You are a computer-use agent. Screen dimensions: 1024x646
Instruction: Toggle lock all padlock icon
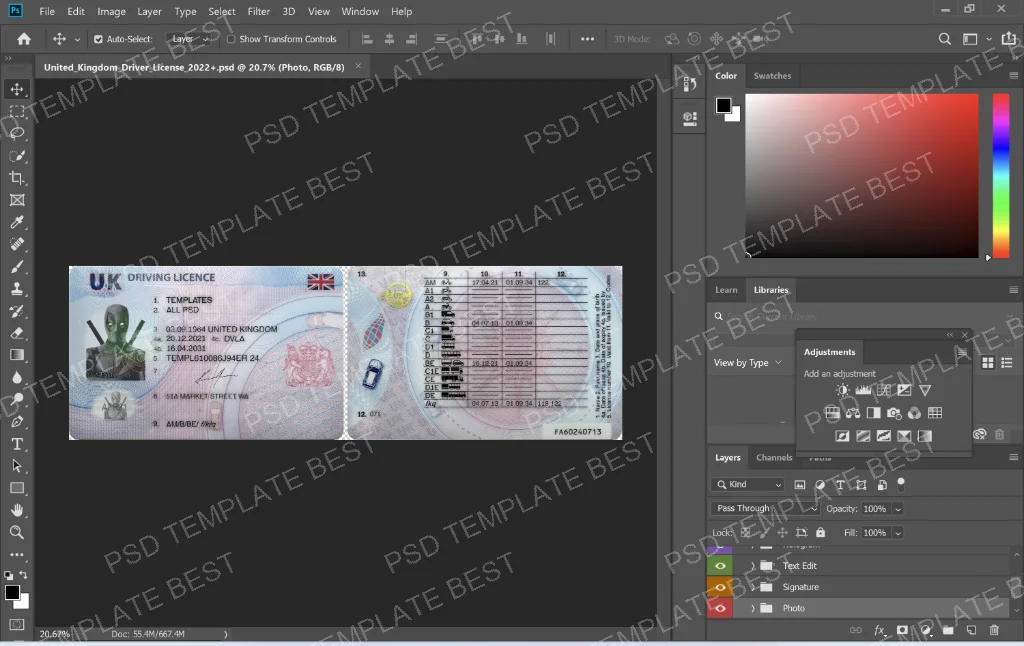click(821, 532)
